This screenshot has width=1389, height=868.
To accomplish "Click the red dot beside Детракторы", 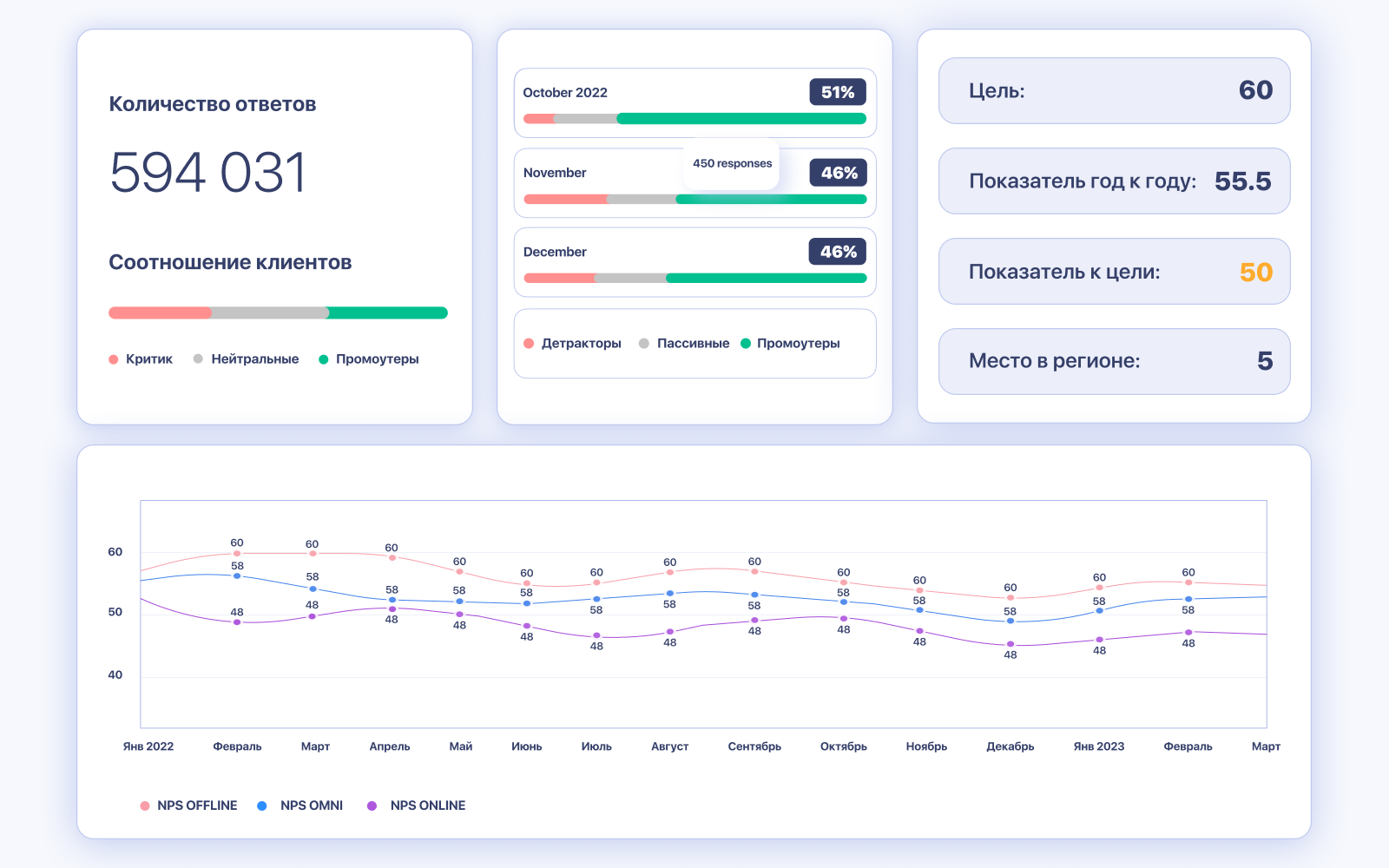I will pyautogui.click(x=529, y=344).
